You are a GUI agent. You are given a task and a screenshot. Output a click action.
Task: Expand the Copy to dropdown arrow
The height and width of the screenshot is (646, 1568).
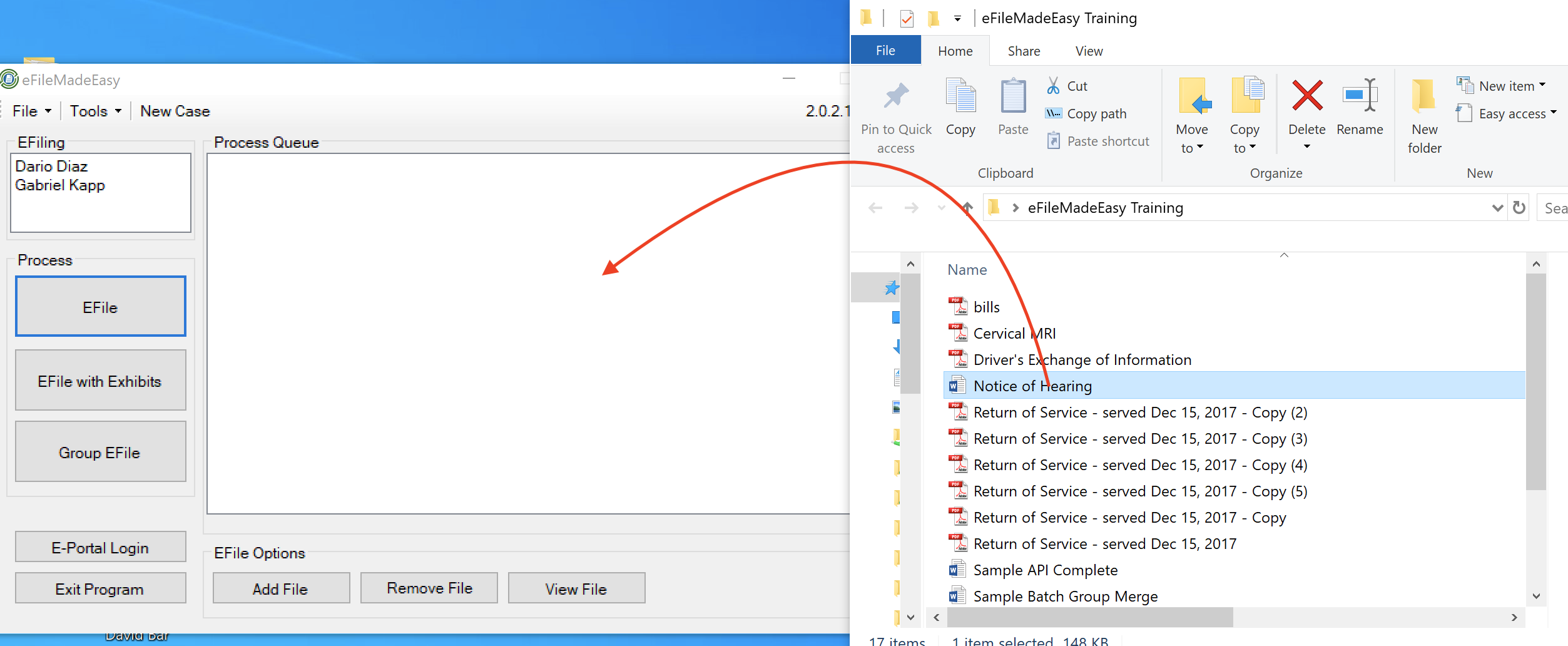click(x=1253, y=147)
